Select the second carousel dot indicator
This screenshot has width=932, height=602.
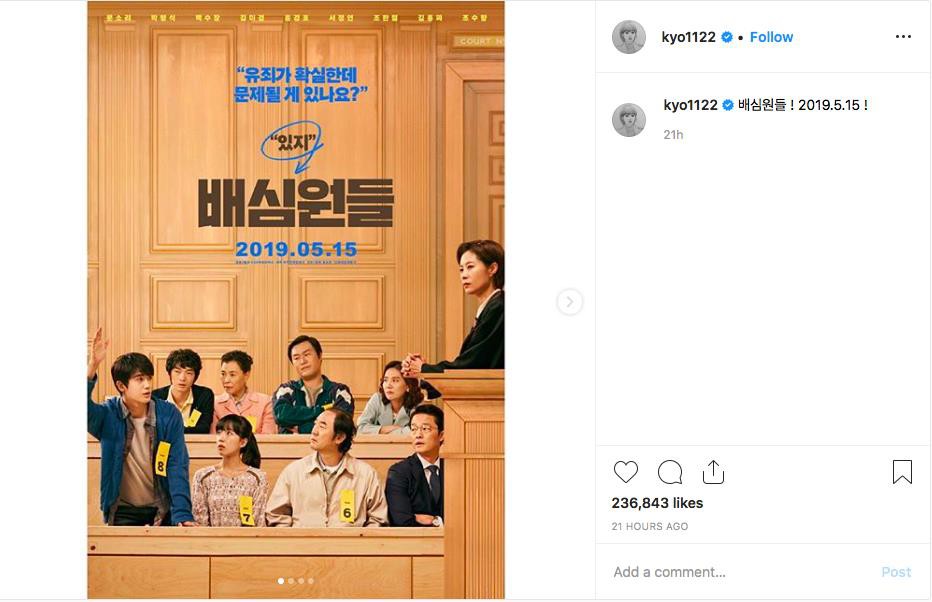[x=291, y=581]
